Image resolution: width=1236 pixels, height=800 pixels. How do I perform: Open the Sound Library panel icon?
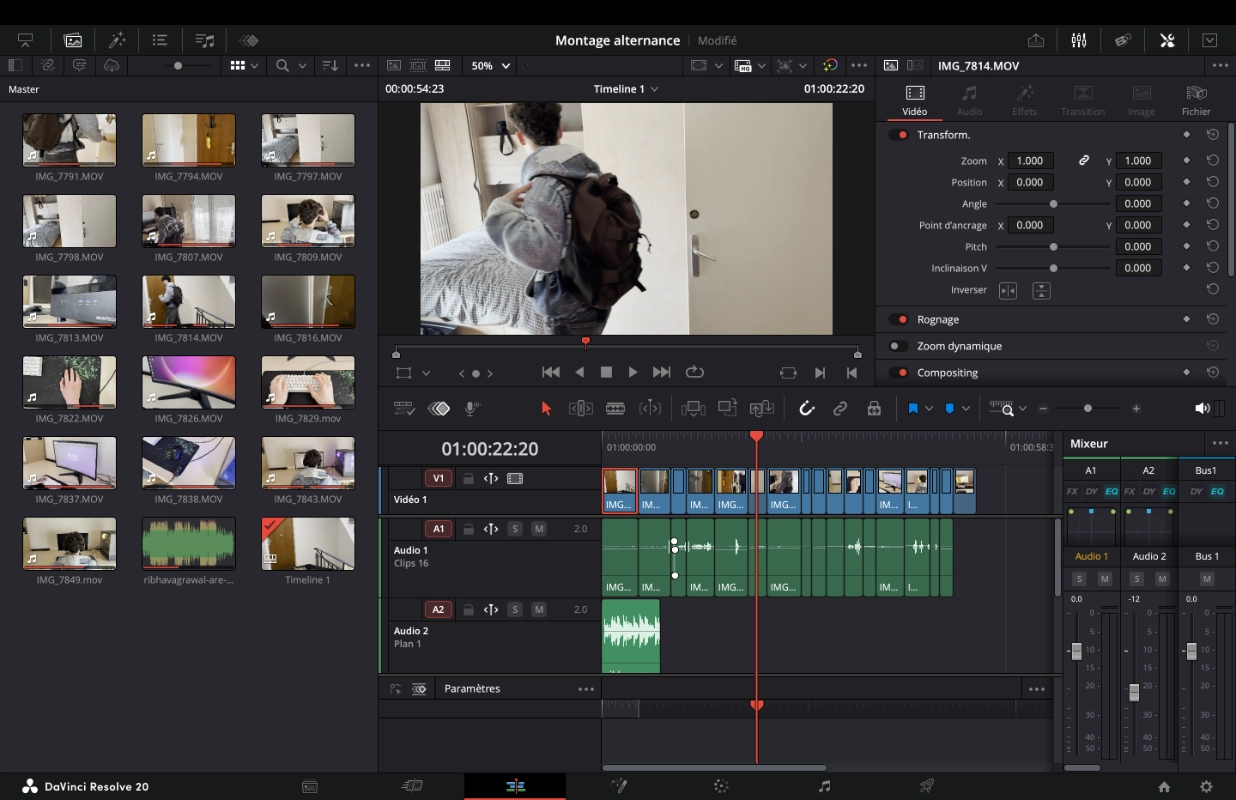(205, 40)
